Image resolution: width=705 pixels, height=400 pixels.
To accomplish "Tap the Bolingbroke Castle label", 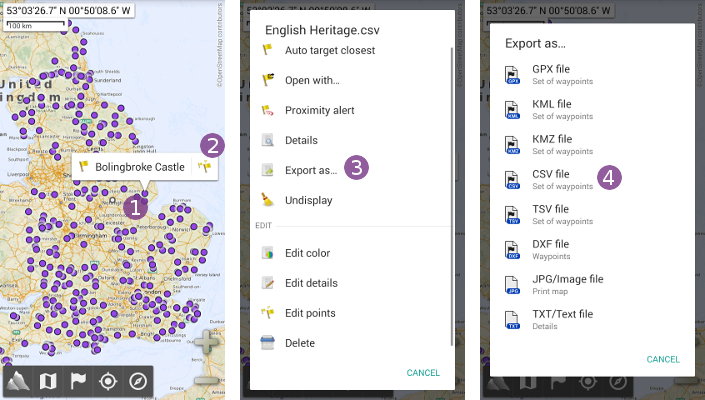I will (140, 167).
